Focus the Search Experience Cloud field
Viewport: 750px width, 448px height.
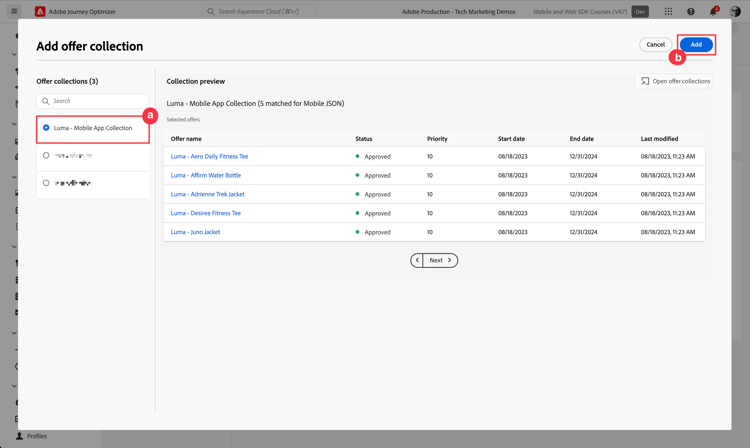point(260,11)
